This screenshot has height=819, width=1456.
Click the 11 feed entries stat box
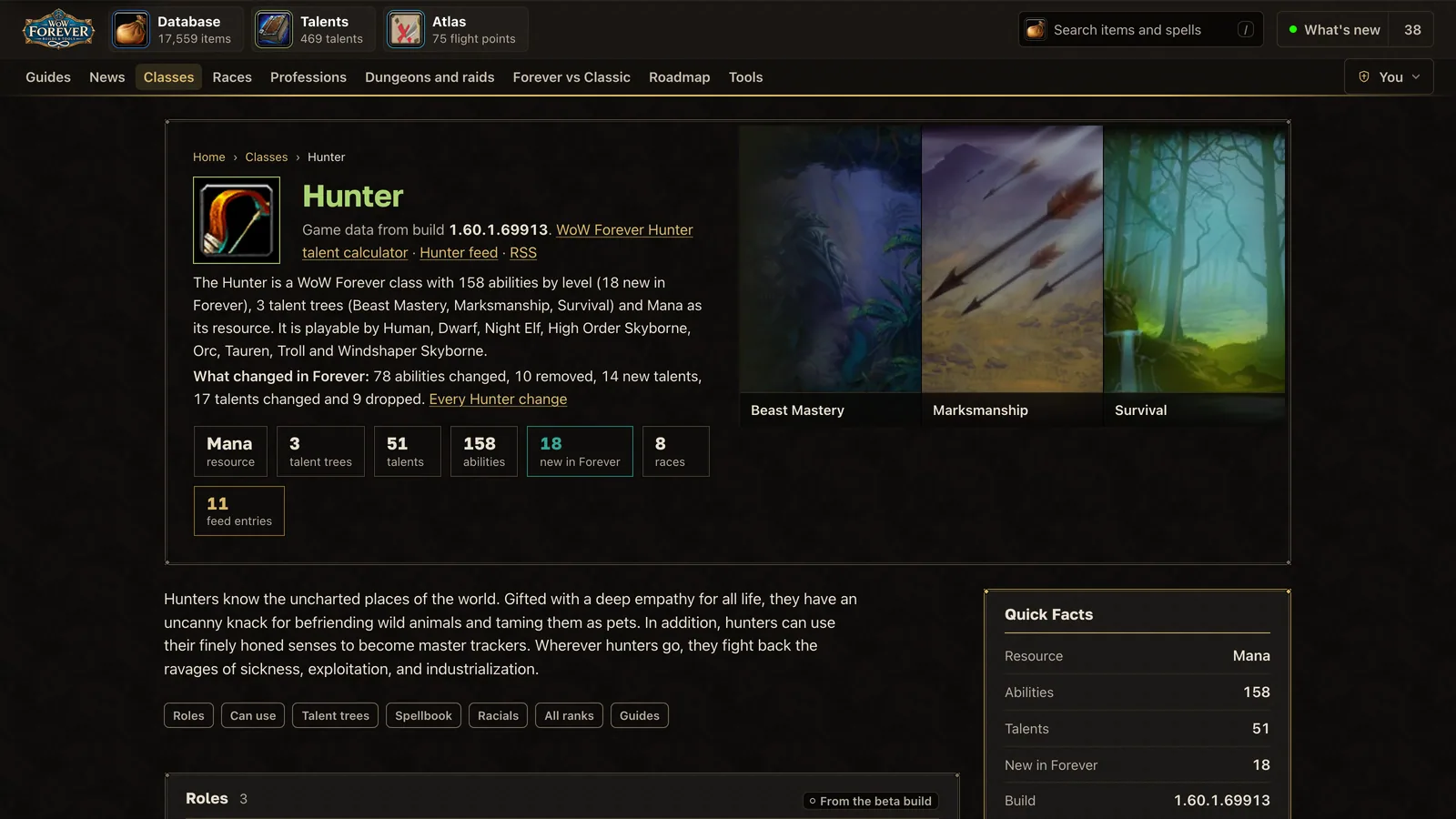pyautogui.click(x=239, y=511)
